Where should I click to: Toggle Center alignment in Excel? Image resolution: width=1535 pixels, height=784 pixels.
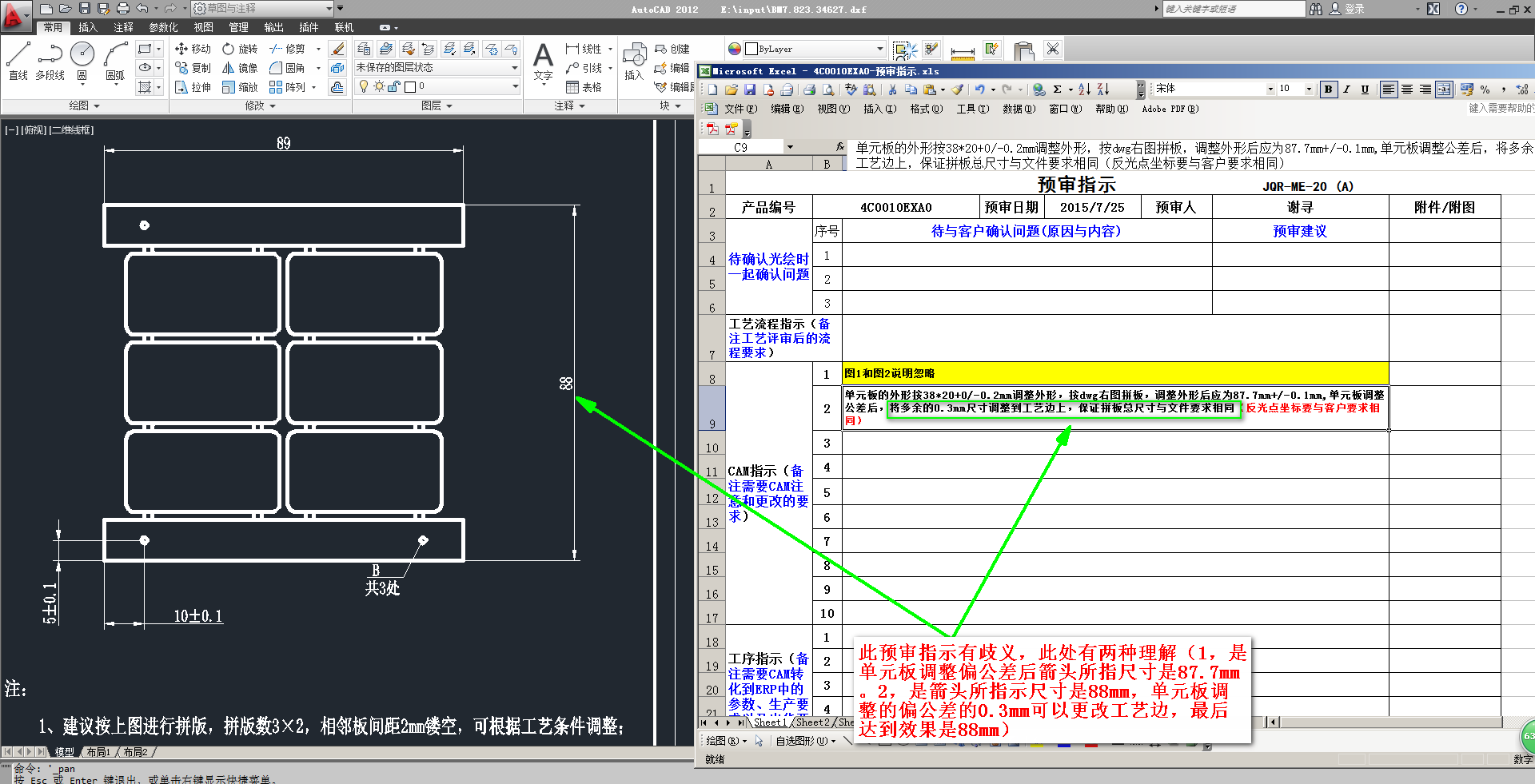1406,90
